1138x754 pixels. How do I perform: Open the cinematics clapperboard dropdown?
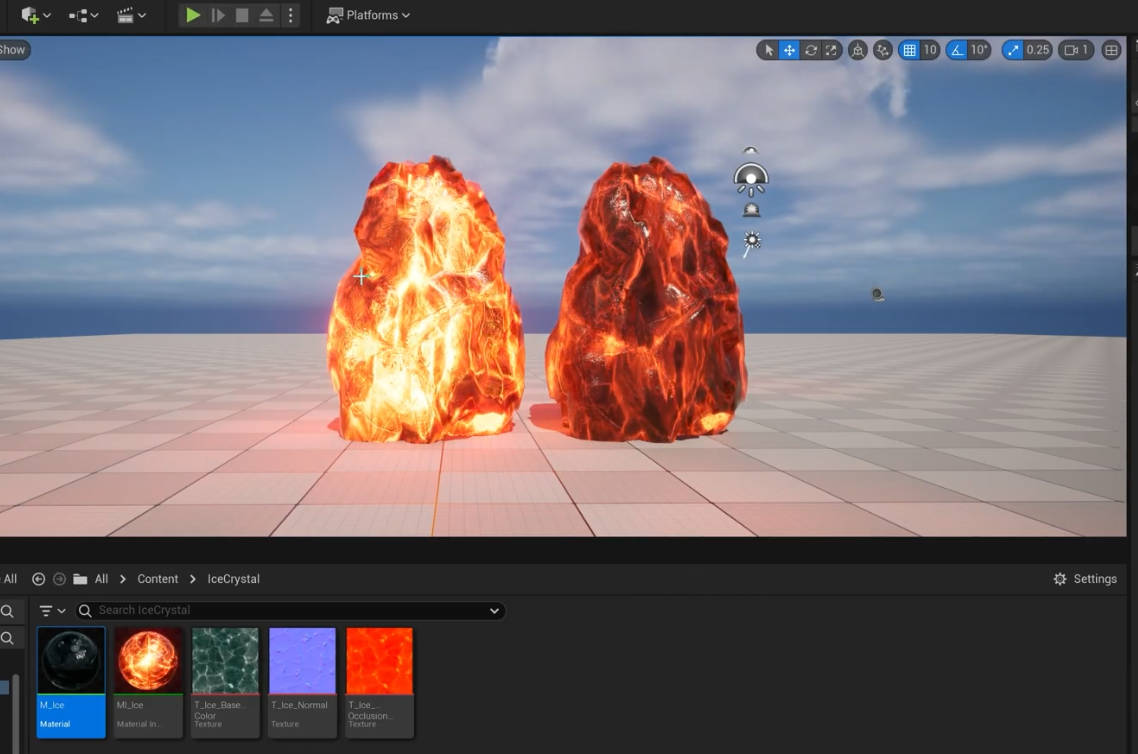click(x=131, y=15)
